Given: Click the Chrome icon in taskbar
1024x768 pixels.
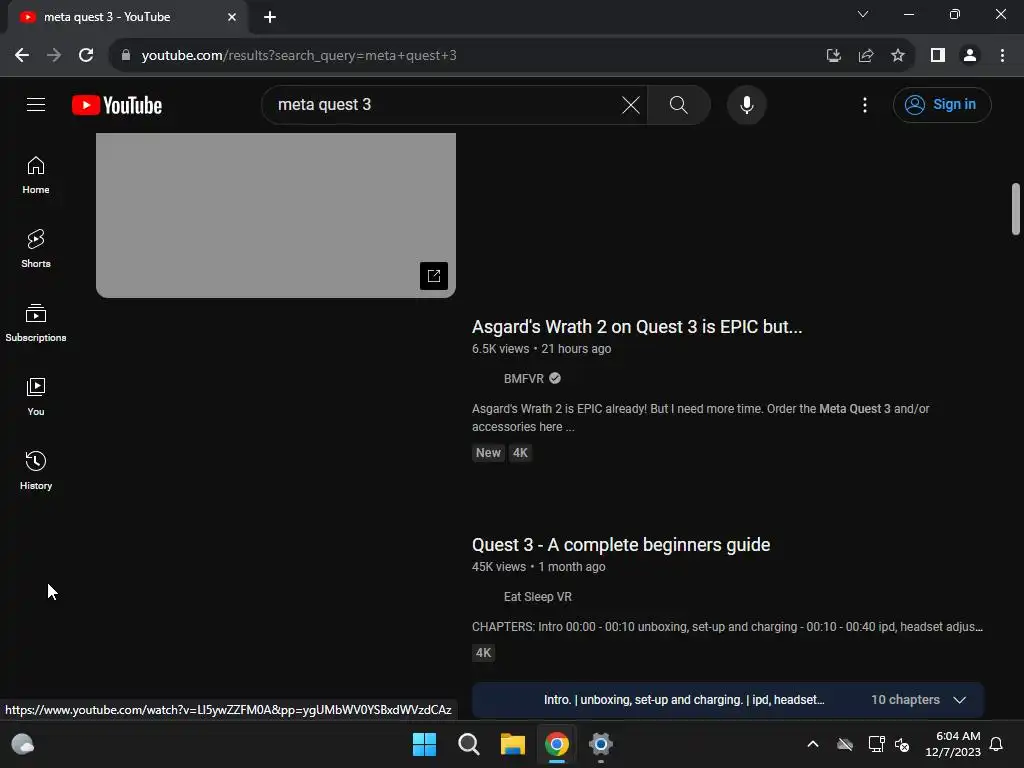Looking at the screenshot, I should coord(557,744).
